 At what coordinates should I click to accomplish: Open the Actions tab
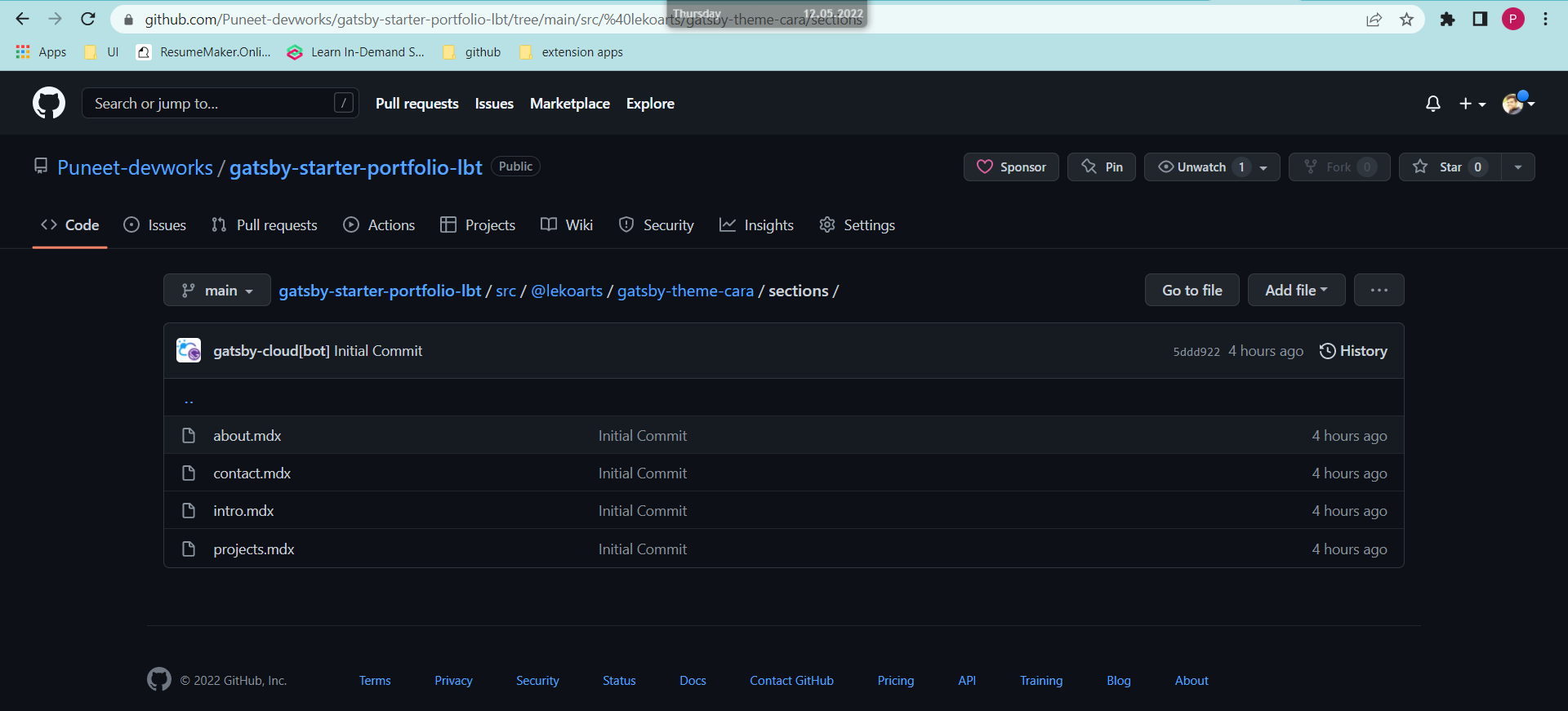(x=379, y=225)
